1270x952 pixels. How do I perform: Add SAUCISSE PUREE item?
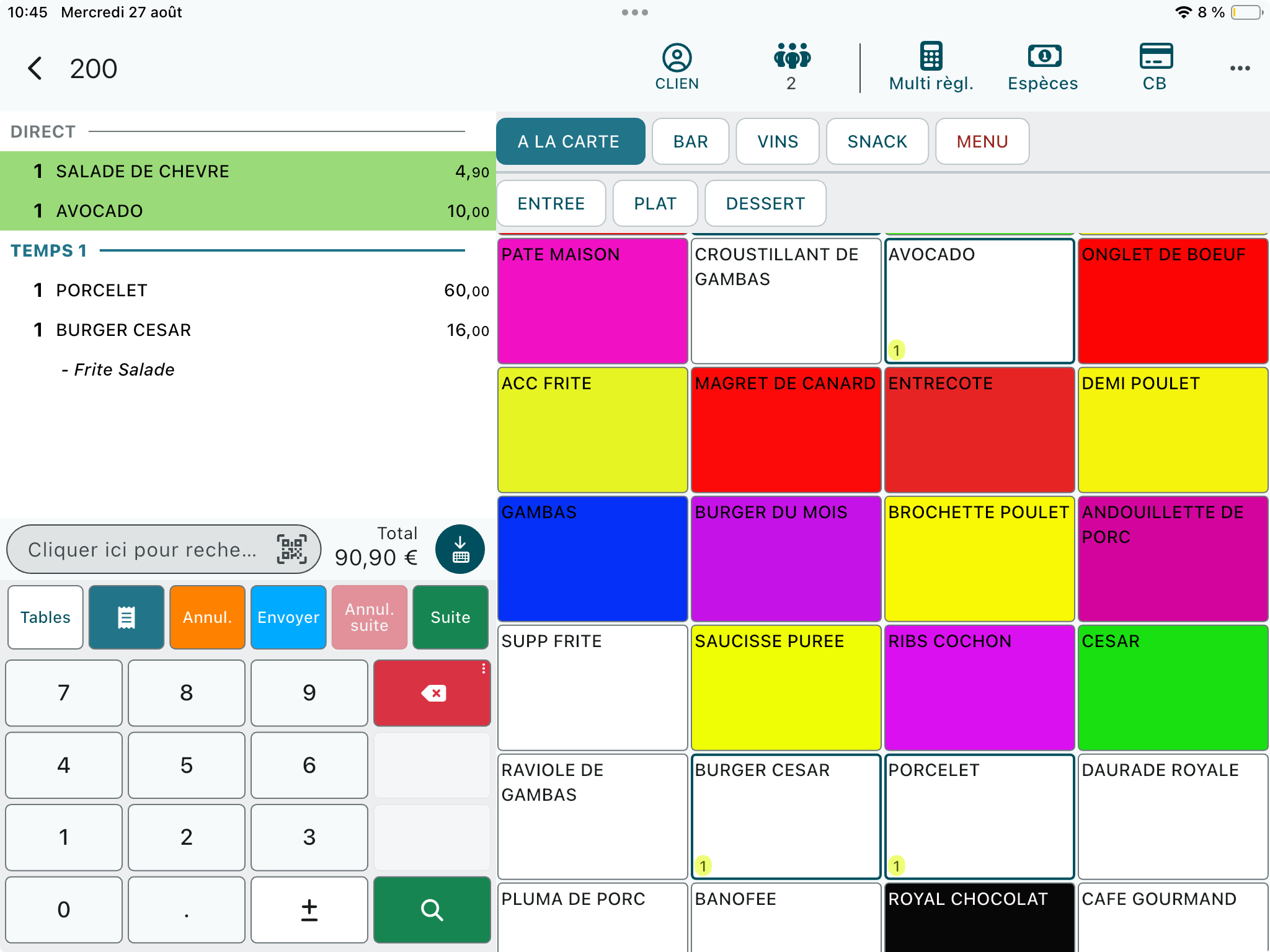pos(786,688)
